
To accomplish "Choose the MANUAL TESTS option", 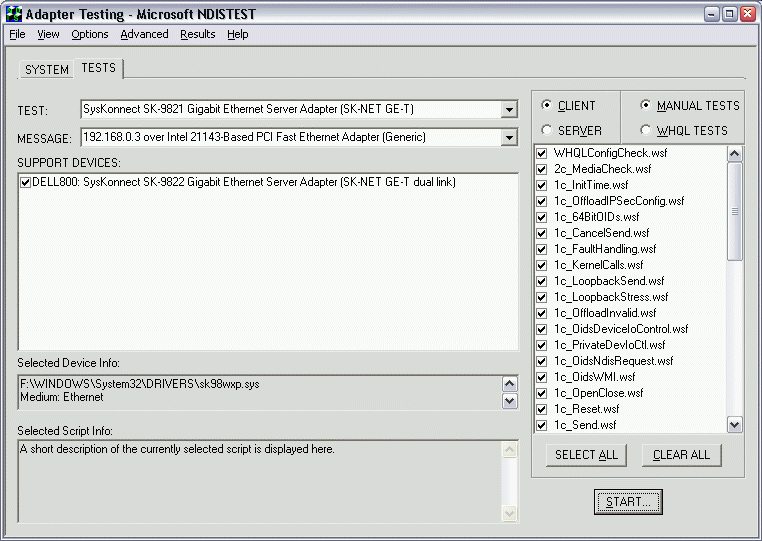I will tap(645, 105).
